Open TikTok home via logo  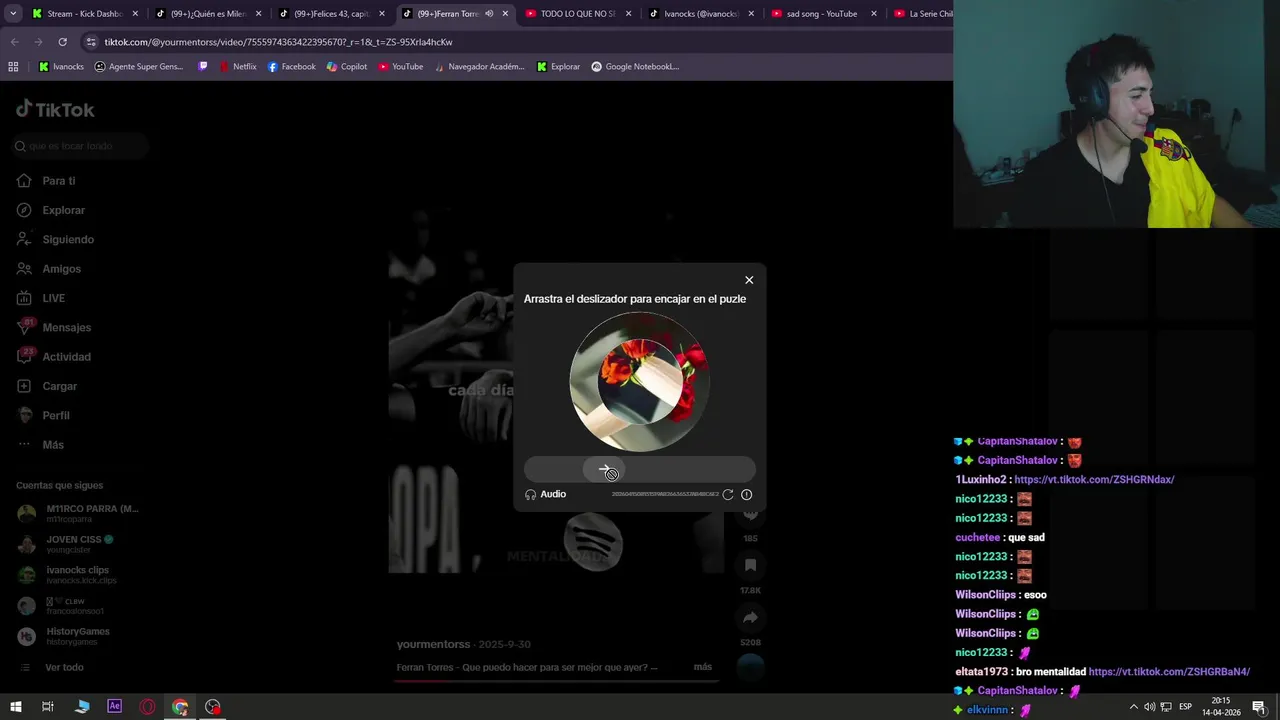[x=55, y=110]
